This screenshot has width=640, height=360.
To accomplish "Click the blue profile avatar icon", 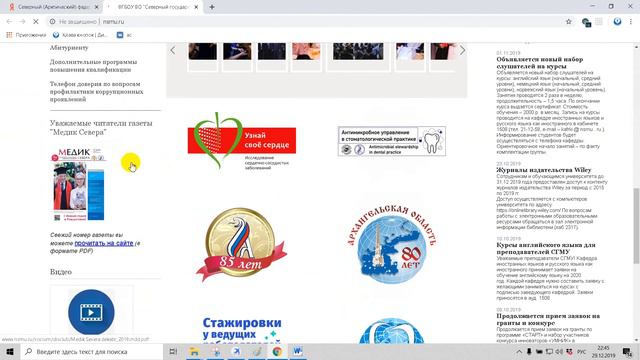I will pyautogui.click(x=617, y=22).
